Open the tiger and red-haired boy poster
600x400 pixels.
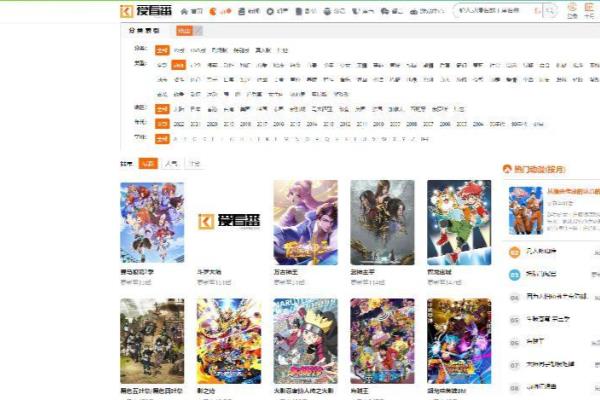point(459,222)
